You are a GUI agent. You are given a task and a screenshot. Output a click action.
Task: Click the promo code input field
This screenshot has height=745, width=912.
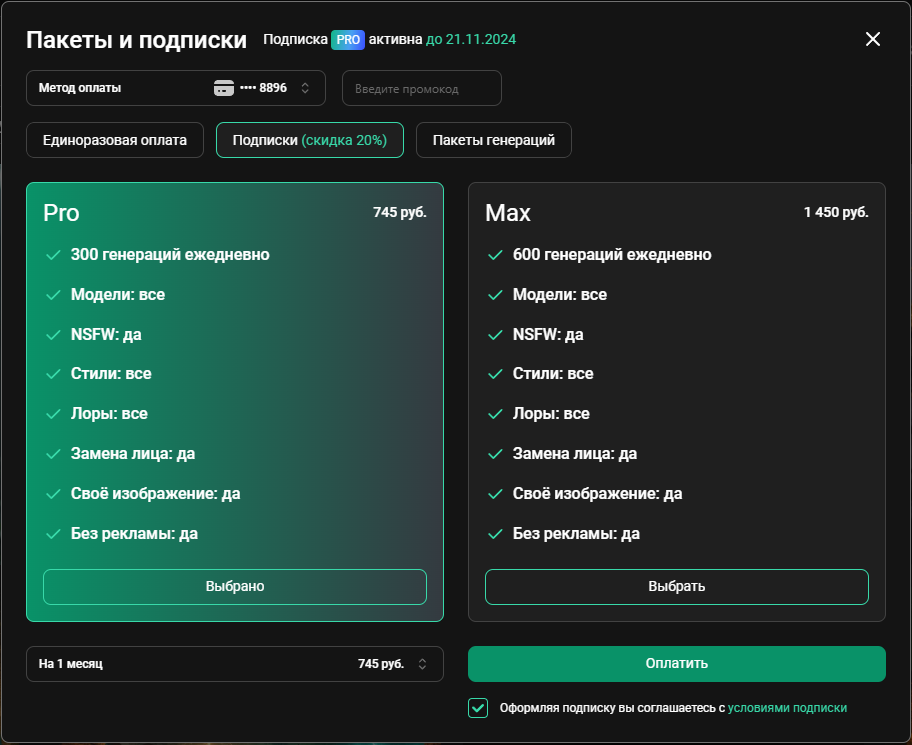[422, 88]
